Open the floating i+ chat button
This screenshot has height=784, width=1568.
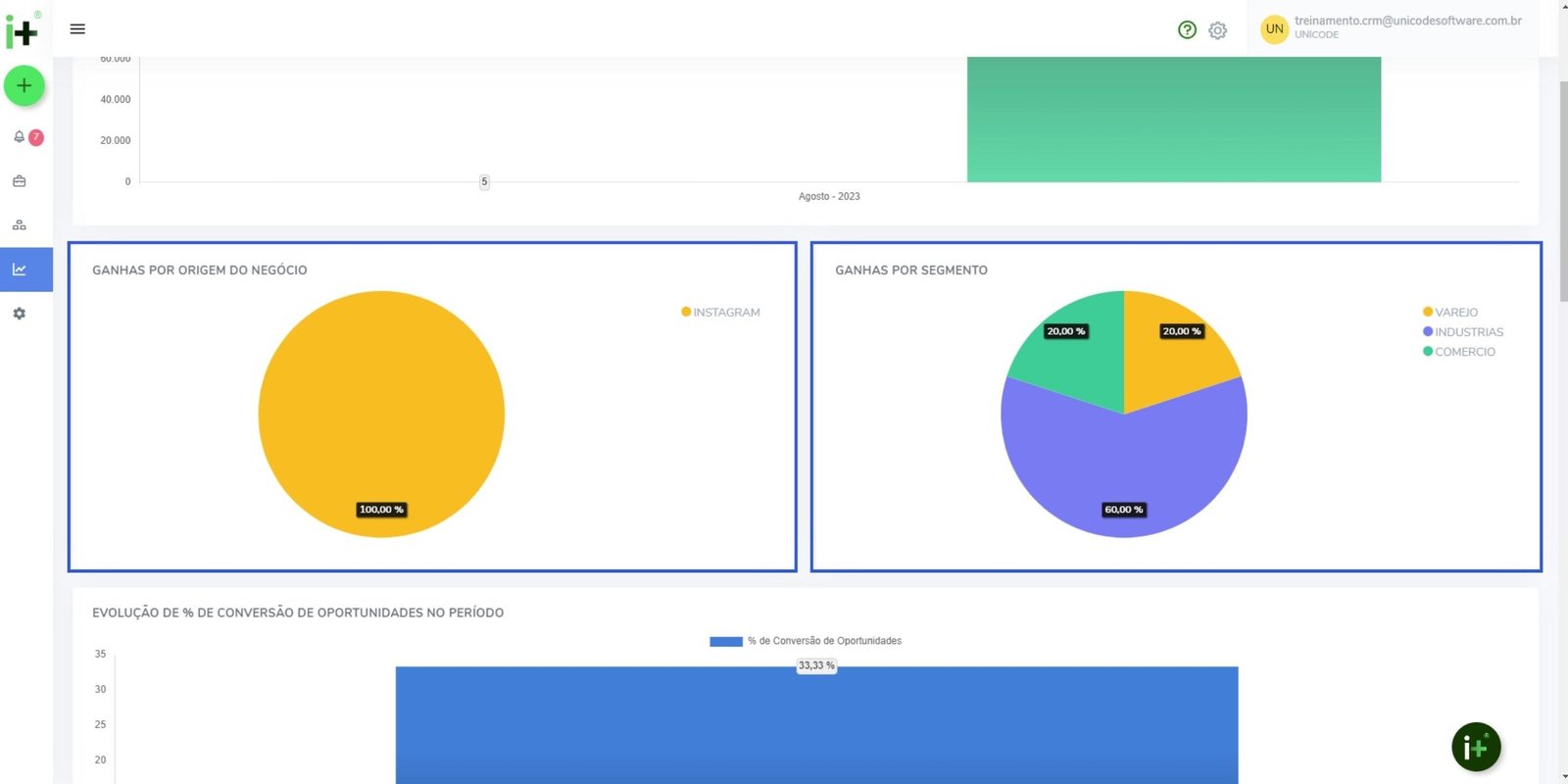(1475, 748)
